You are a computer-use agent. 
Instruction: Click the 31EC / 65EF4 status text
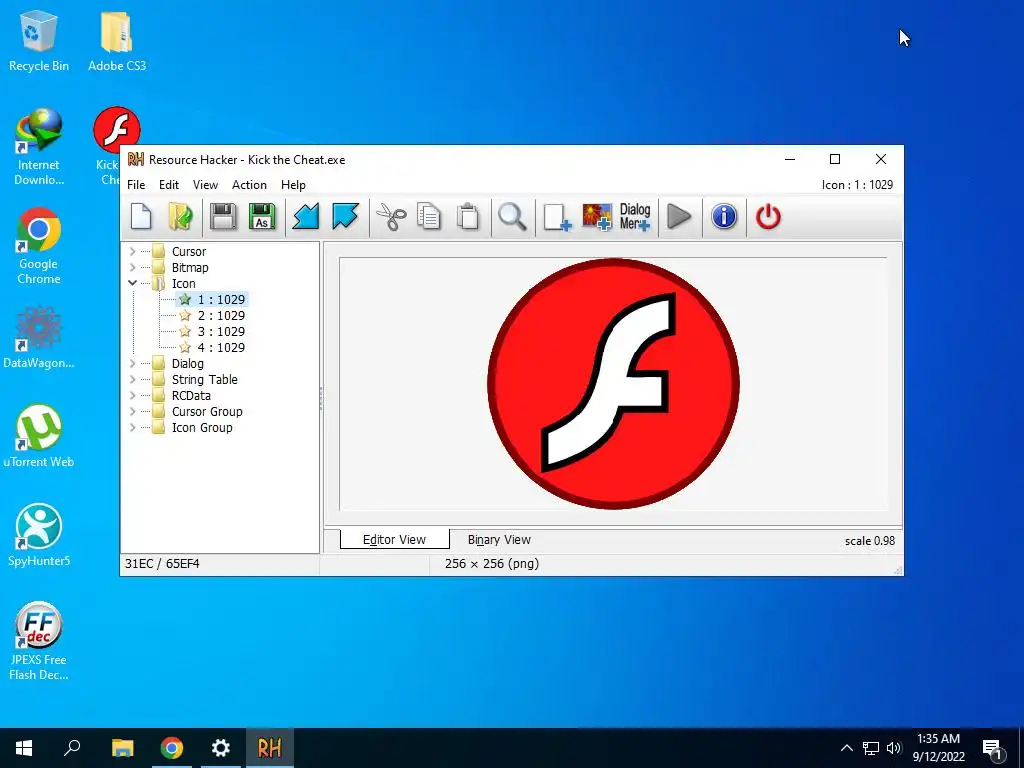pos(162,564)
